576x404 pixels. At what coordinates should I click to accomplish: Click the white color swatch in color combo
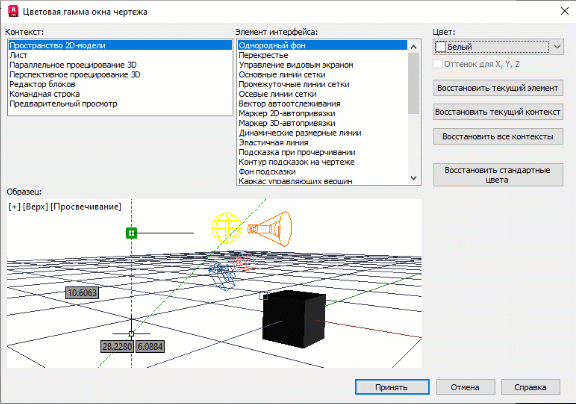(440, 47)
